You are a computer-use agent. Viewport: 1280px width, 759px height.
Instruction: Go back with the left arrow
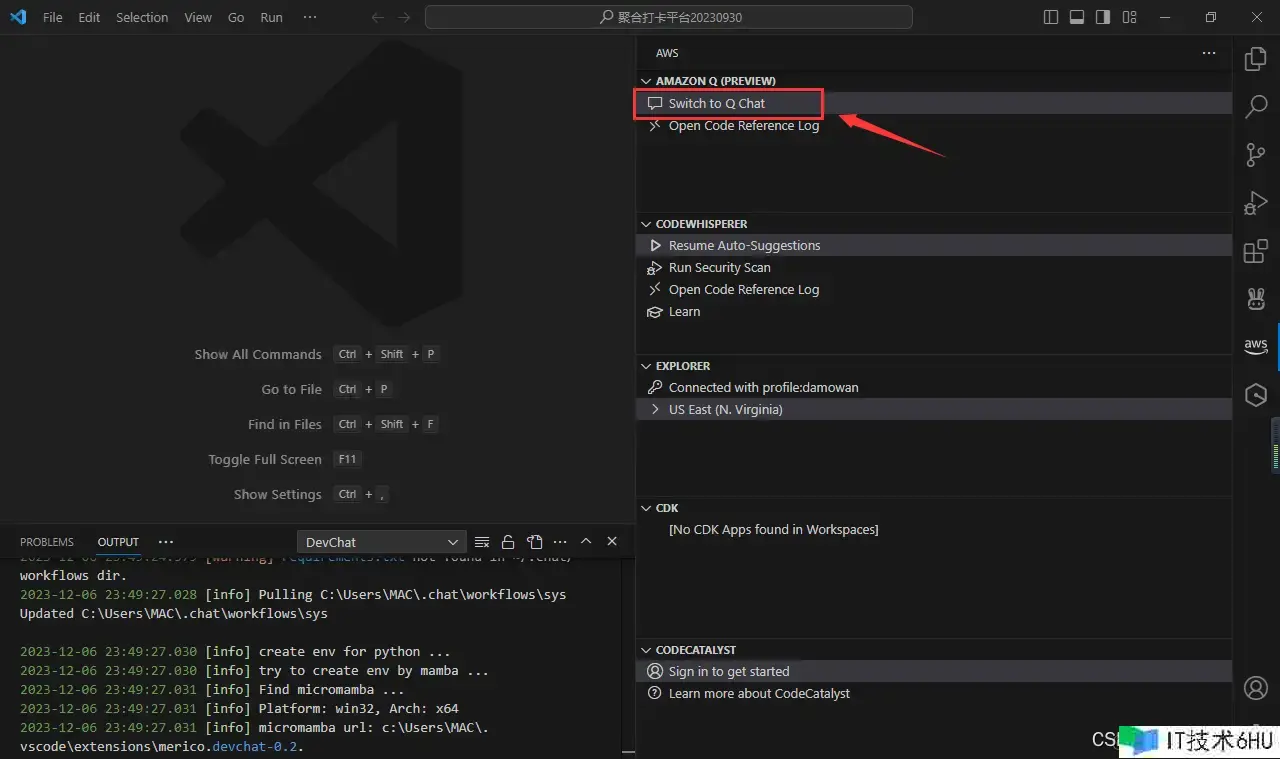[377, 17]
